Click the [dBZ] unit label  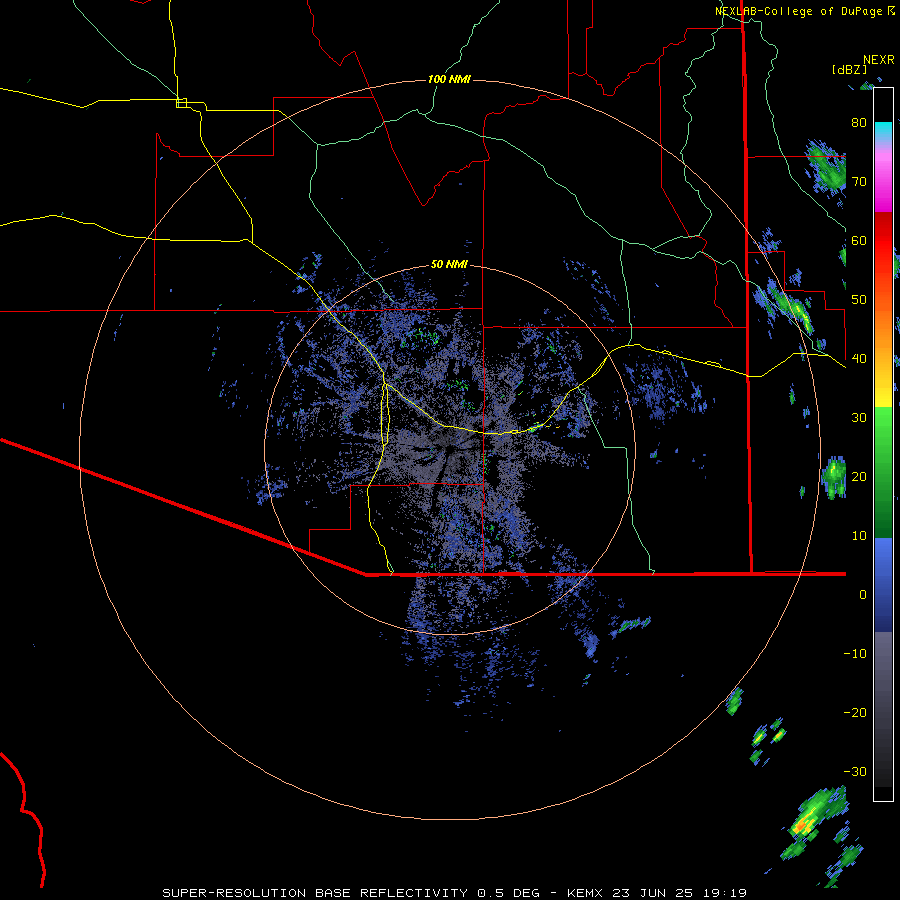(x=850, y=70)
